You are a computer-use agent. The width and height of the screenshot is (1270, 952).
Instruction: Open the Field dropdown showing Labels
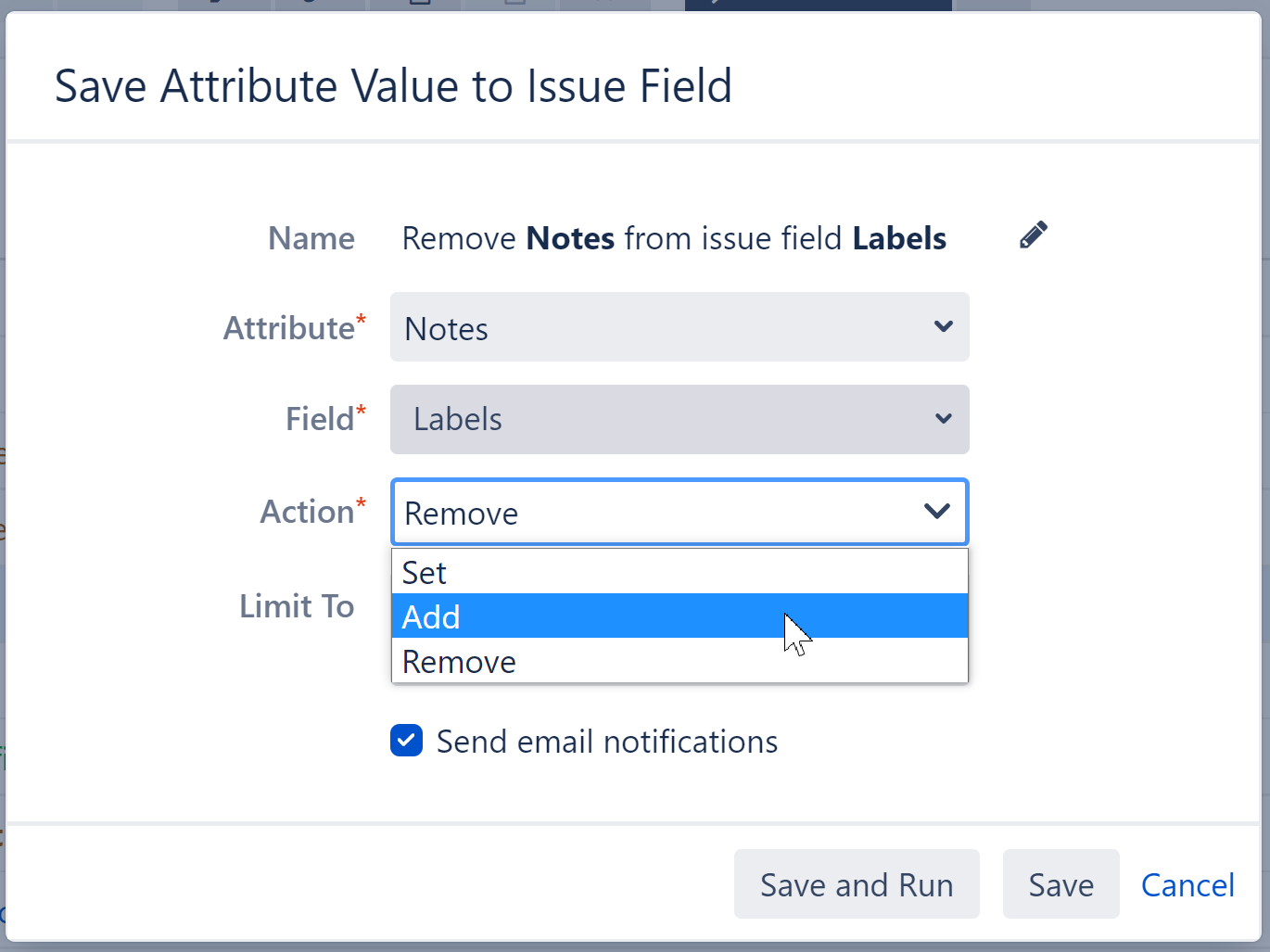(679, 419)
